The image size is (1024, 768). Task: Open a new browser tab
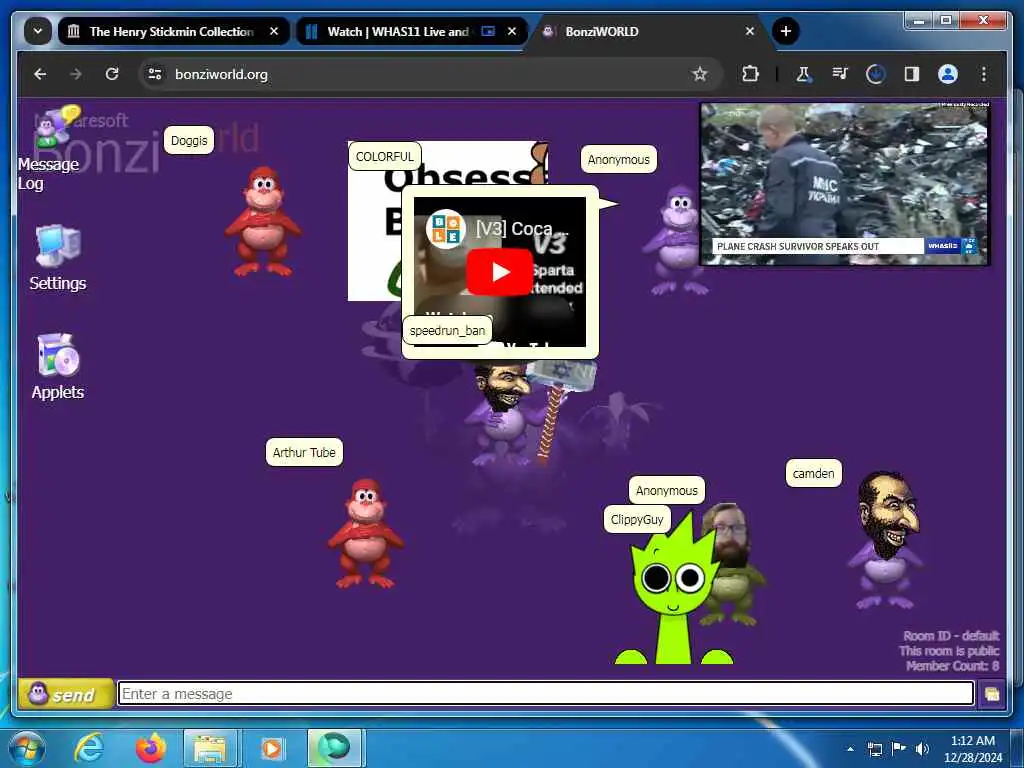click(x=786, y=31)
